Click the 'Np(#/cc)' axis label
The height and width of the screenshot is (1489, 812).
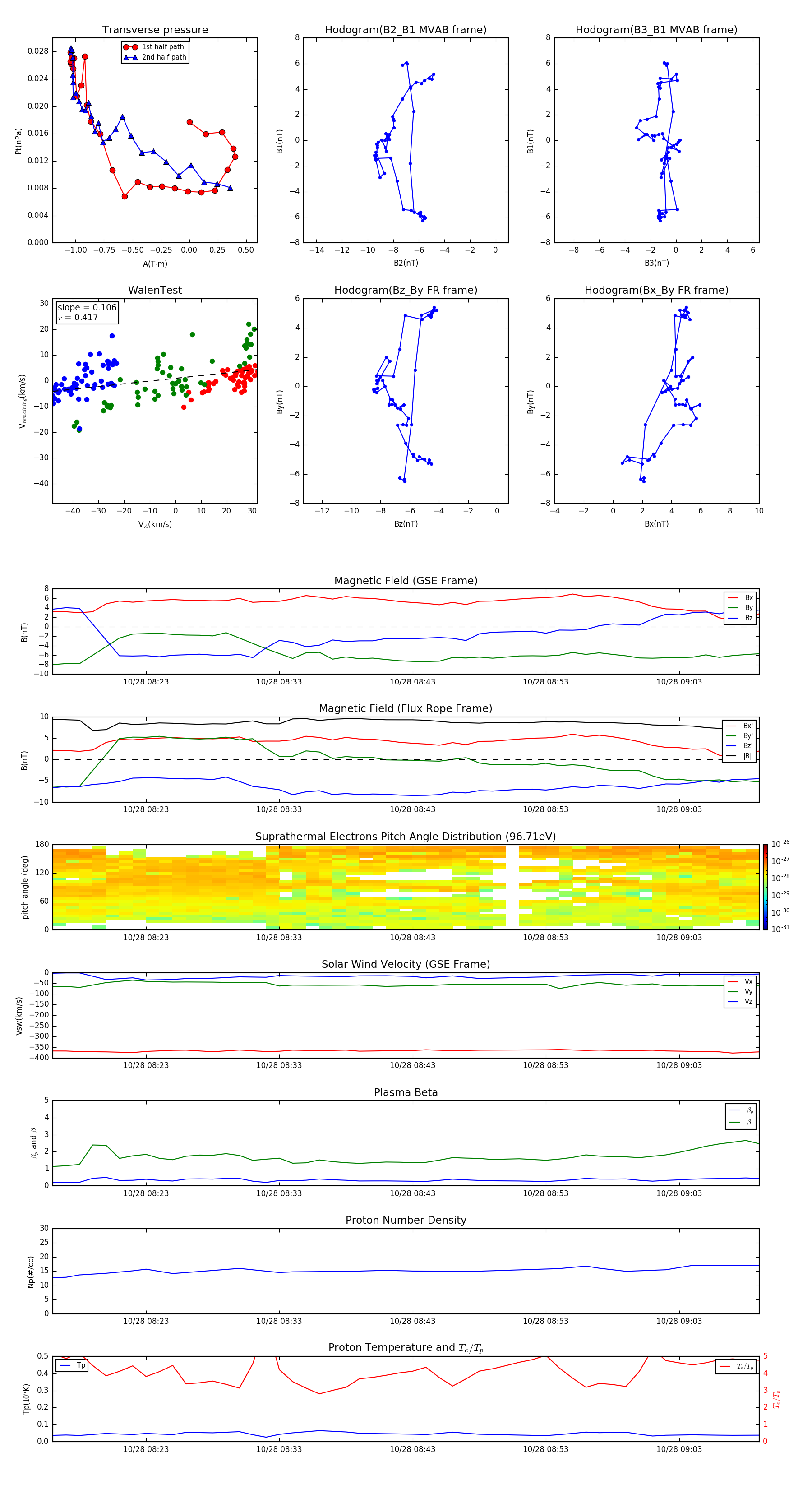coord(31,1271)
